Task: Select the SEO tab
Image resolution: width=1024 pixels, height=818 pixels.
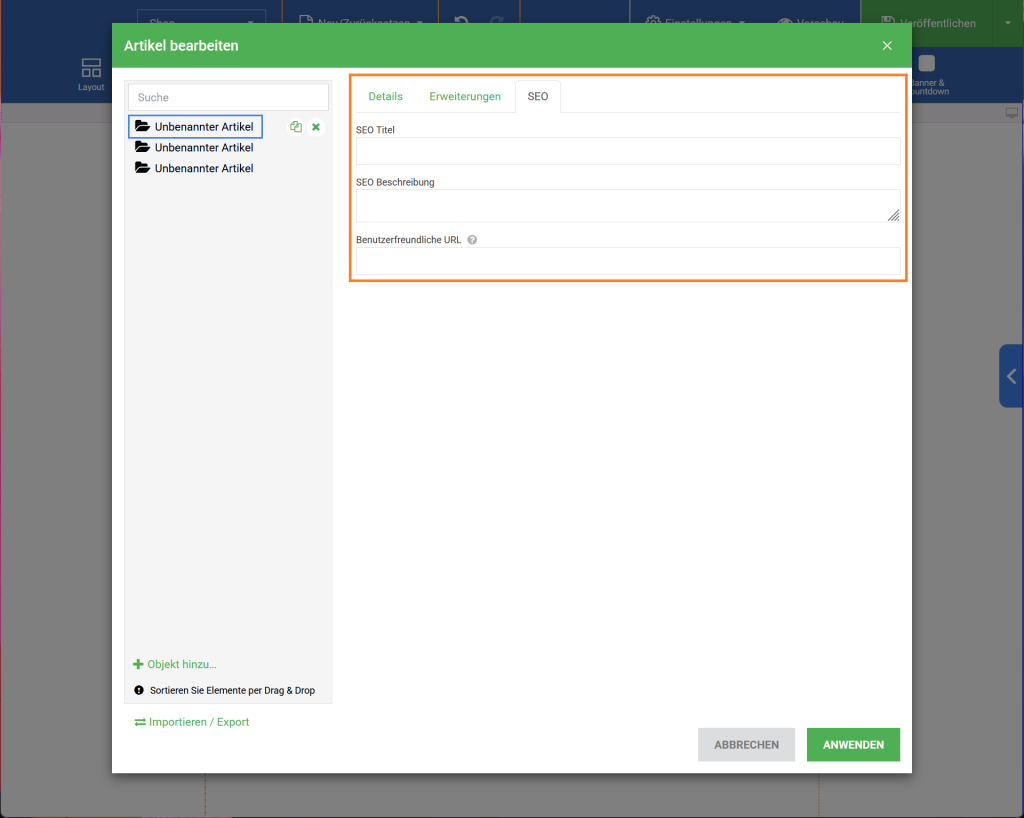Action: tap(538, 97)
